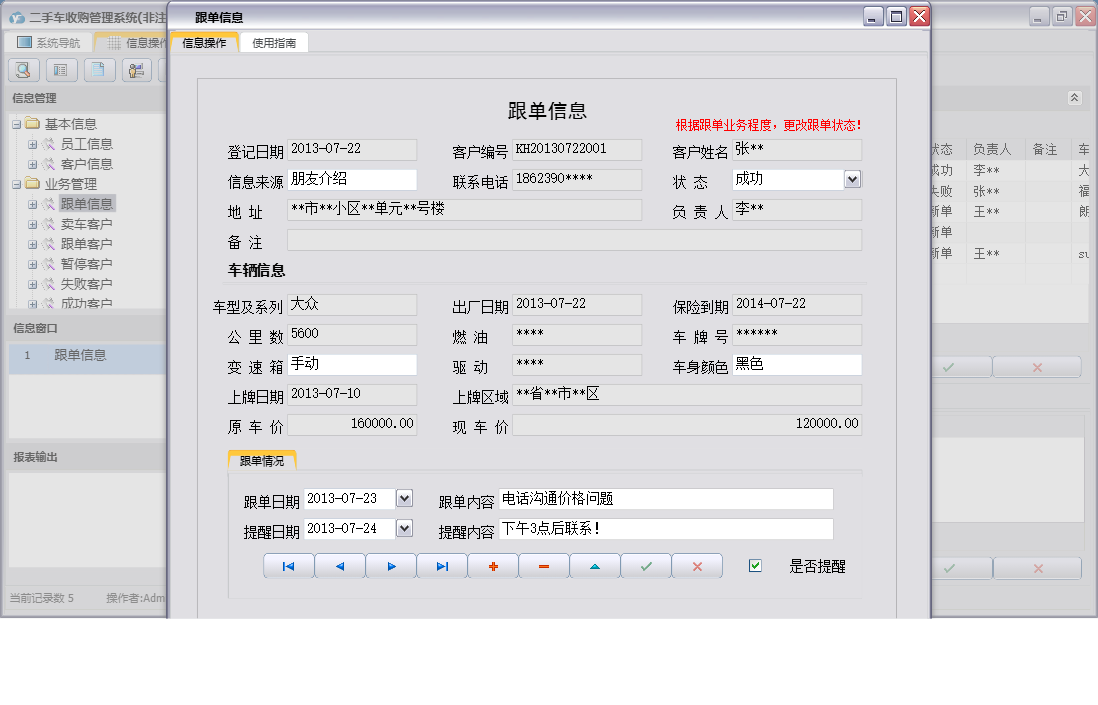Toggle the 是否提醒 reminder checkbox

(x=757, y=566)
